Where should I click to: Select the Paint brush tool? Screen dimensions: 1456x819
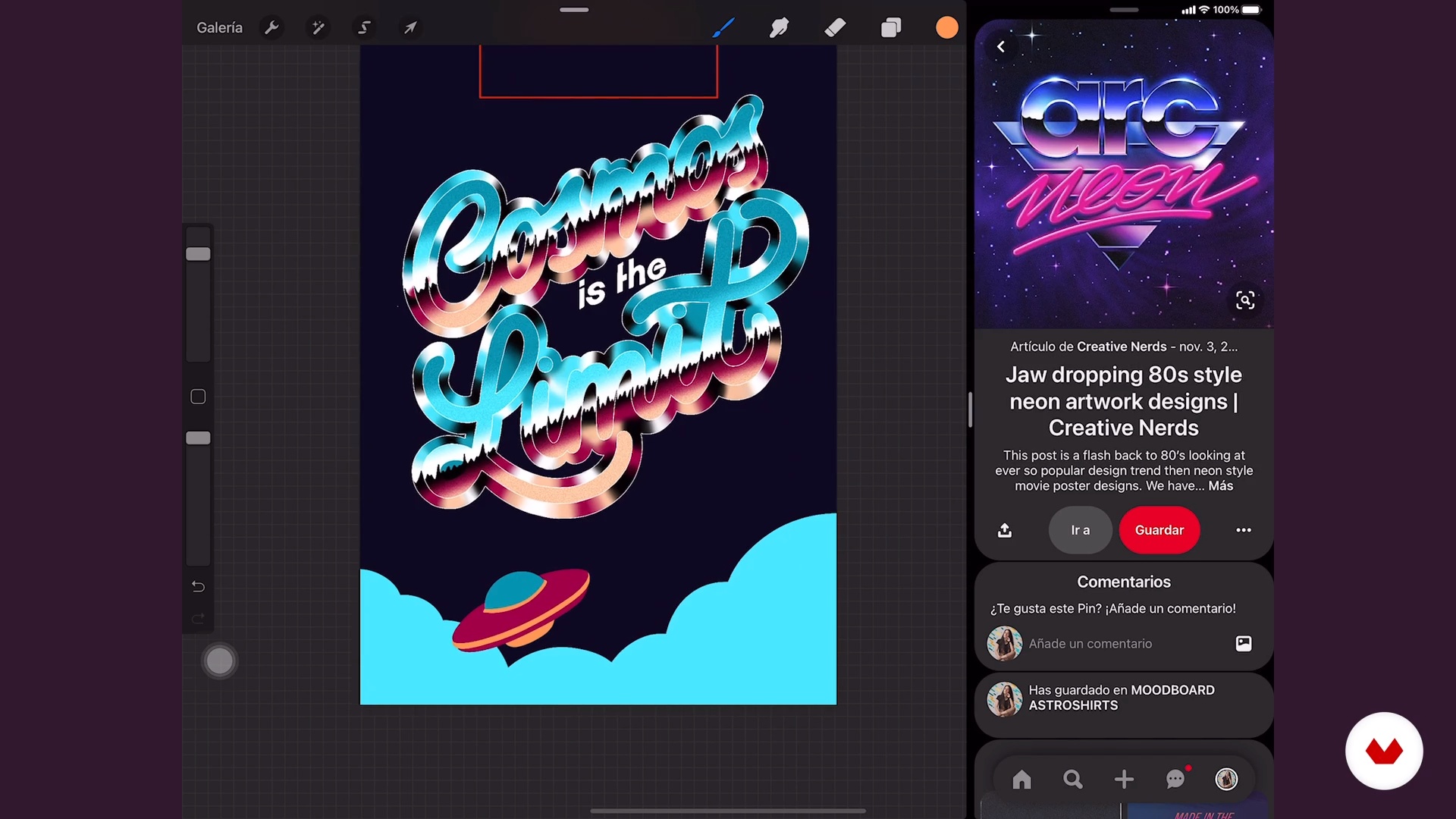[x=723, y=28]
